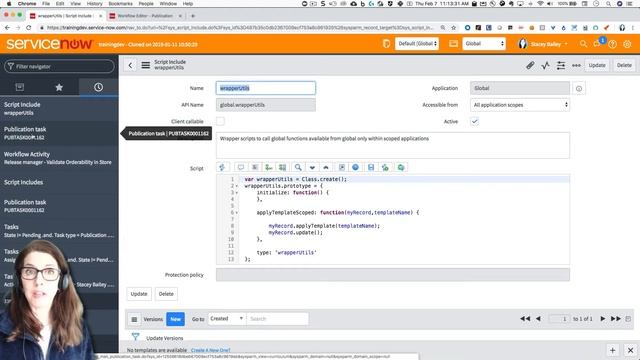This screenshot has width=640, height=360.
Task: Reload the page in Chrome
Action: tap(29, 28)
